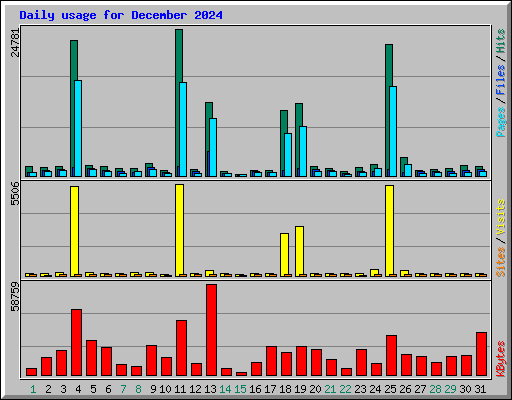Click the red KBytes bar for day 9
The width and height of the screenshot is (512, 400).
(151, 361)
